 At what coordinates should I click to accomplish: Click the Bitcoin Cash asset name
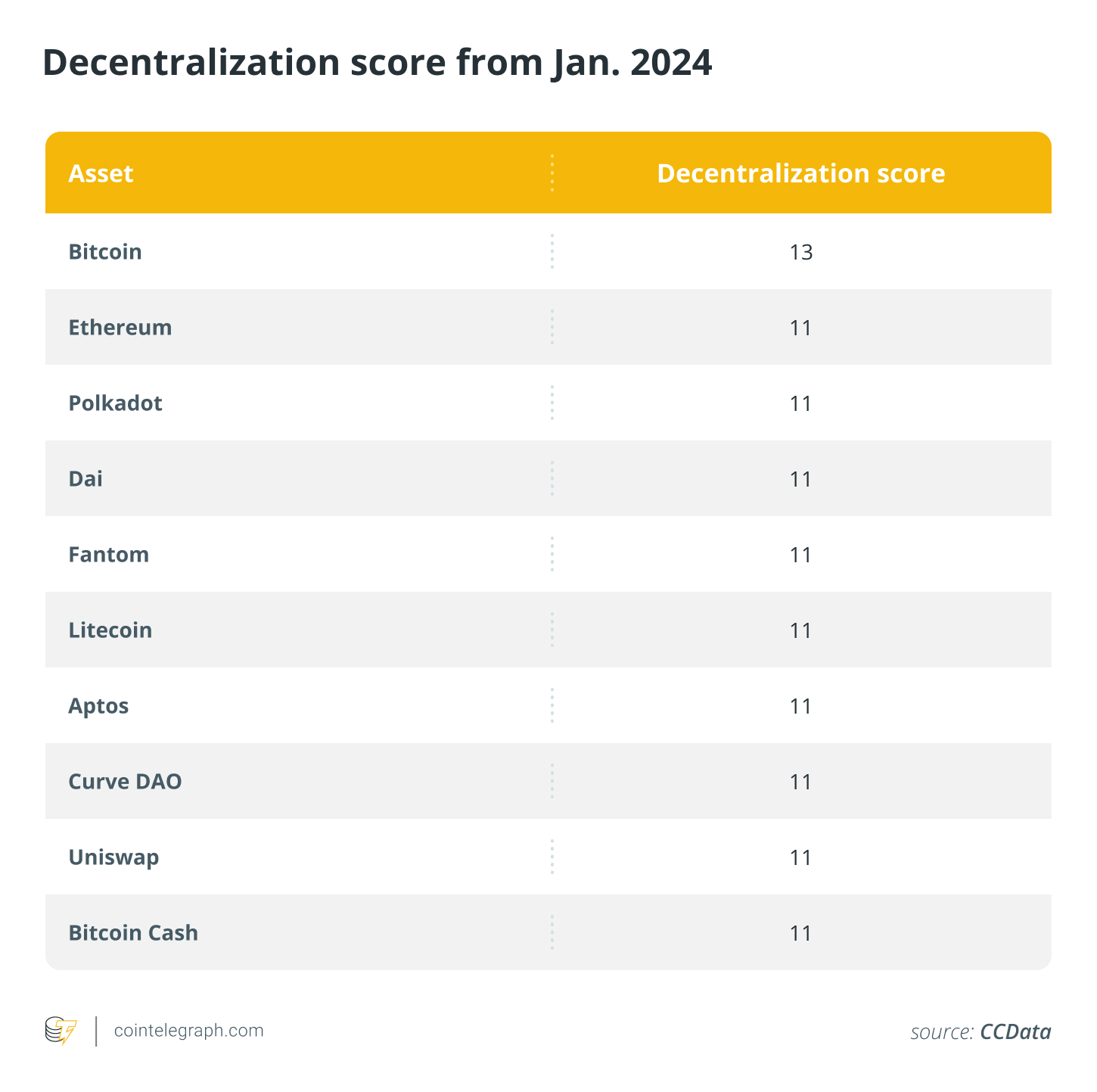[133, 932]
